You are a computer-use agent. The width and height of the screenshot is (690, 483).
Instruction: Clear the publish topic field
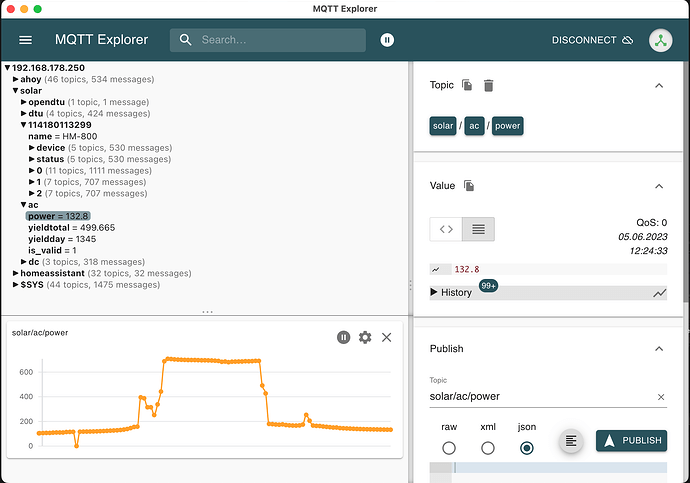tap(661, 397)
